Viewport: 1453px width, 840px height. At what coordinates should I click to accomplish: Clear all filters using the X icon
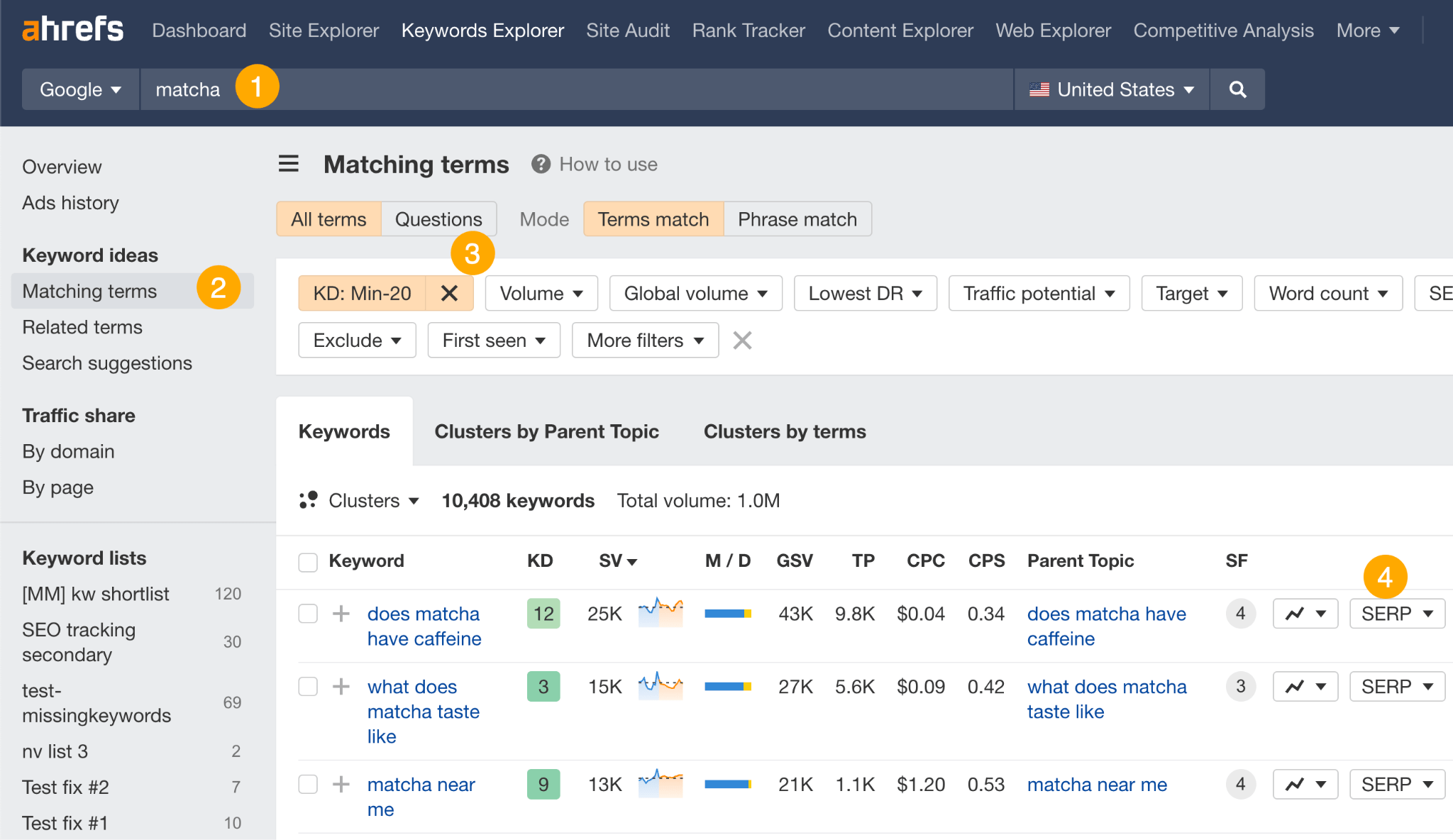pos(741,341)
